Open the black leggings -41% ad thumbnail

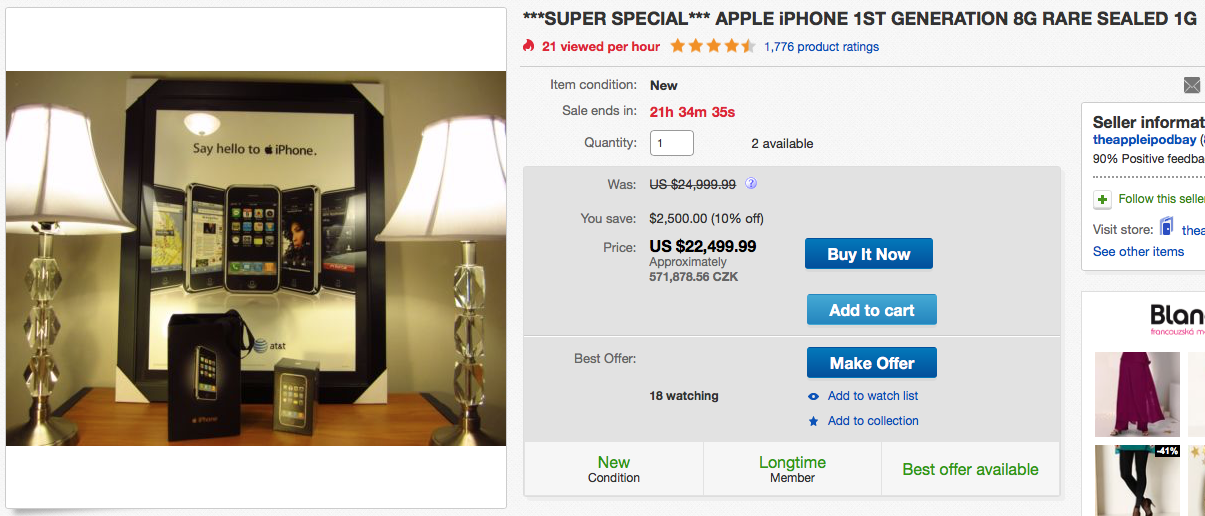point(1137,480)
